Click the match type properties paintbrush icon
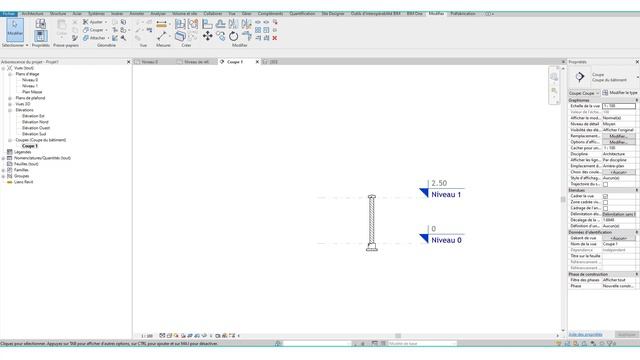The image size is (640, 360). [75, 38]
